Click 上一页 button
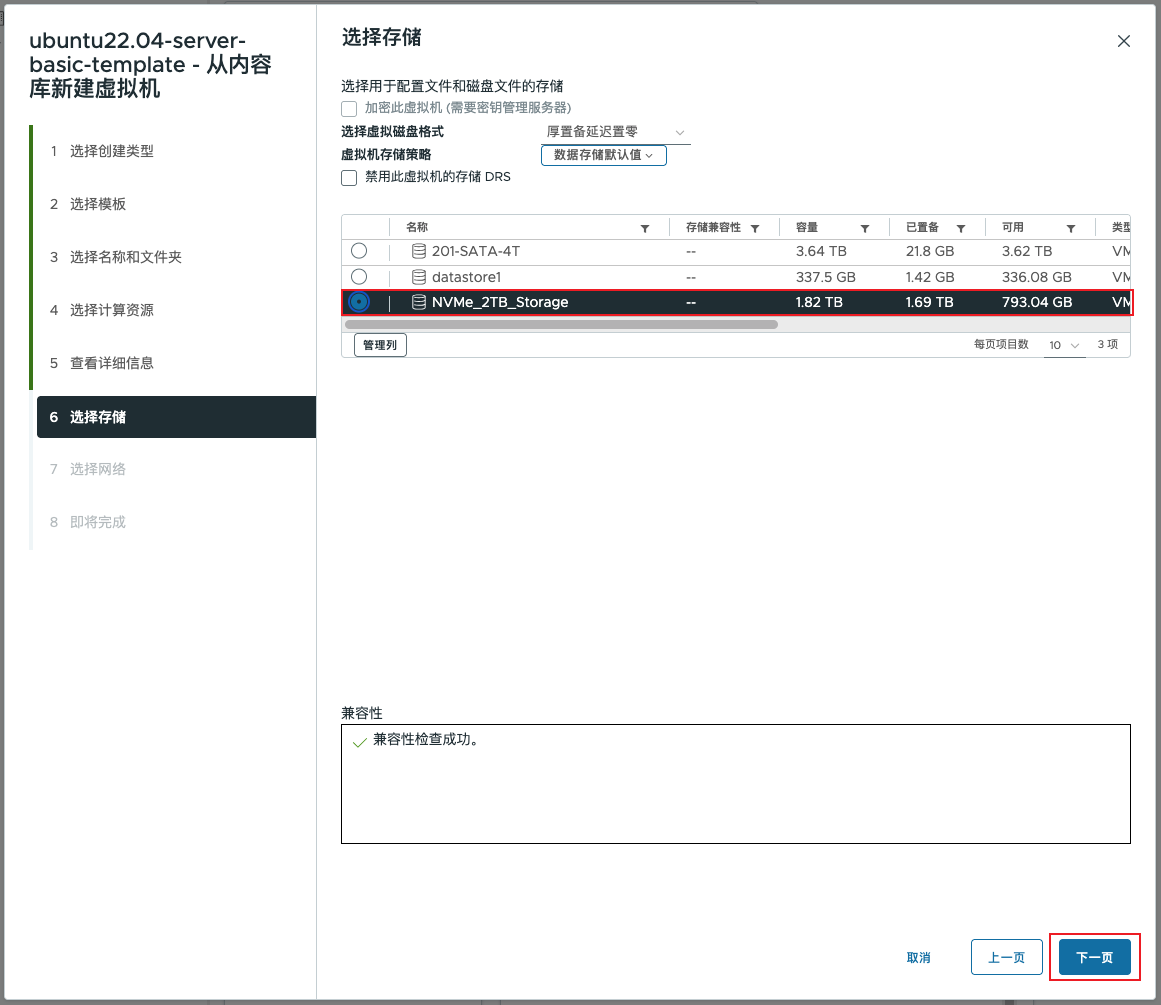Screen dimensions: 1161x1005 1007,958
